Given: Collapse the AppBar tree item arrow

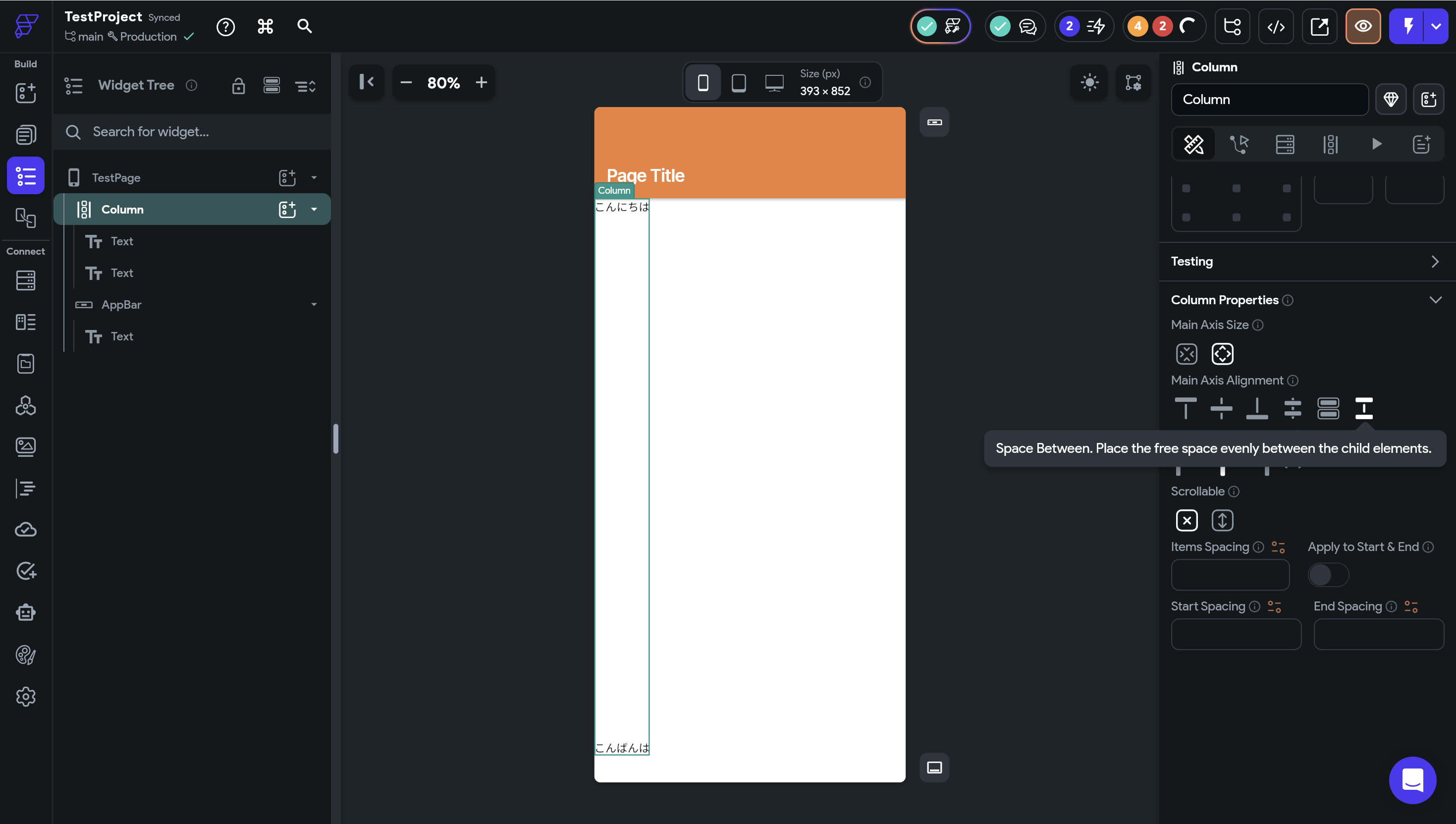Looking at the screenshot, I should point(314,304).
